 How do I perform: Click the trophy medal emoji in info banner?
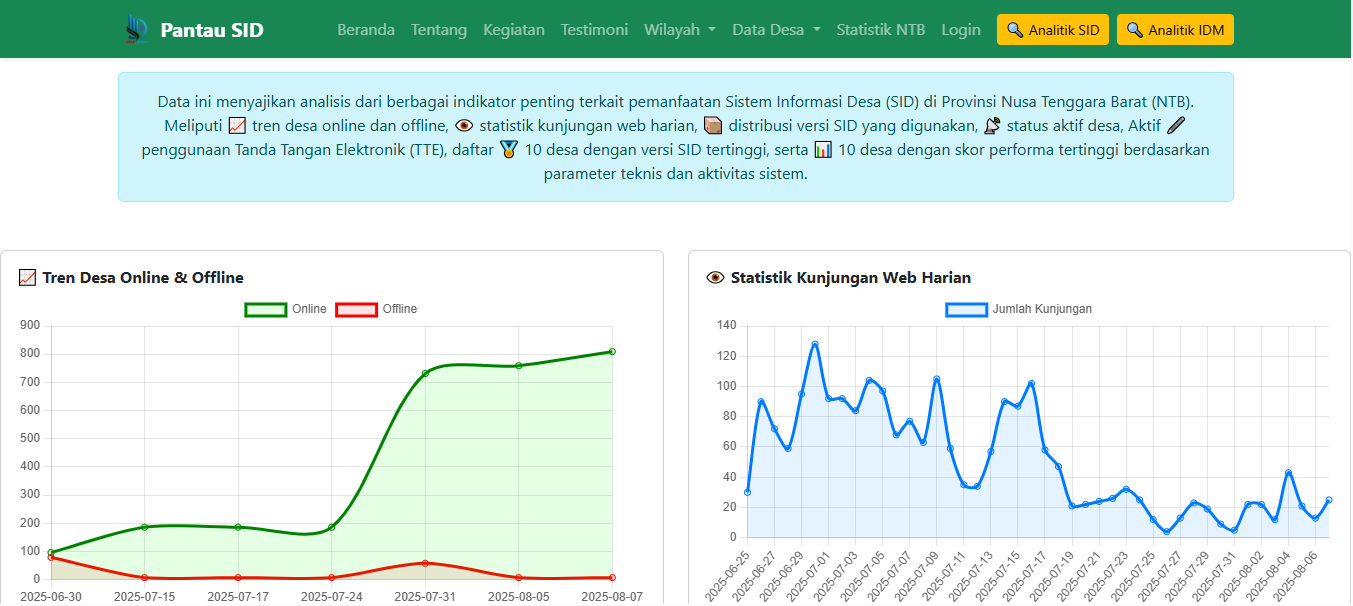pos(509,150)
